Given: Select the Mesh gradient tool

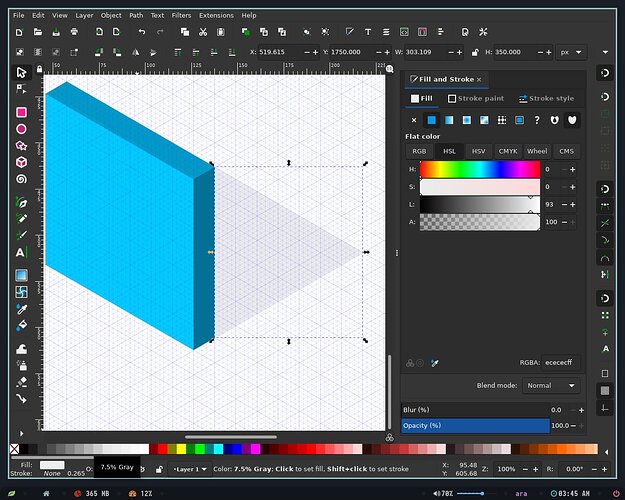Looking at the screenshot, I should pyautogui.click(x=22, y=292).
